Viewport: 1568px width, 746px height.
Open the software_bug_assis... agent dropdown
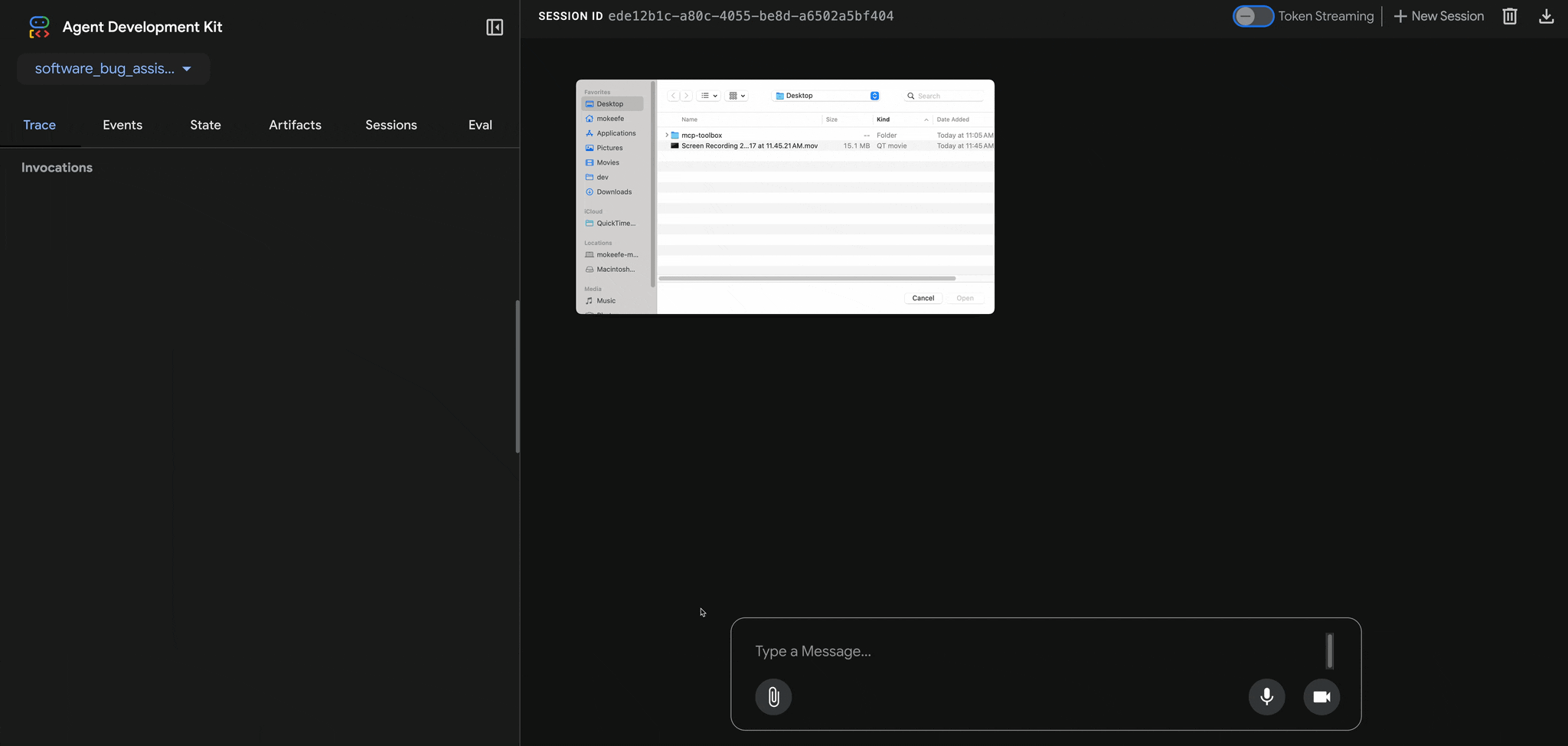tap(113, 69)
